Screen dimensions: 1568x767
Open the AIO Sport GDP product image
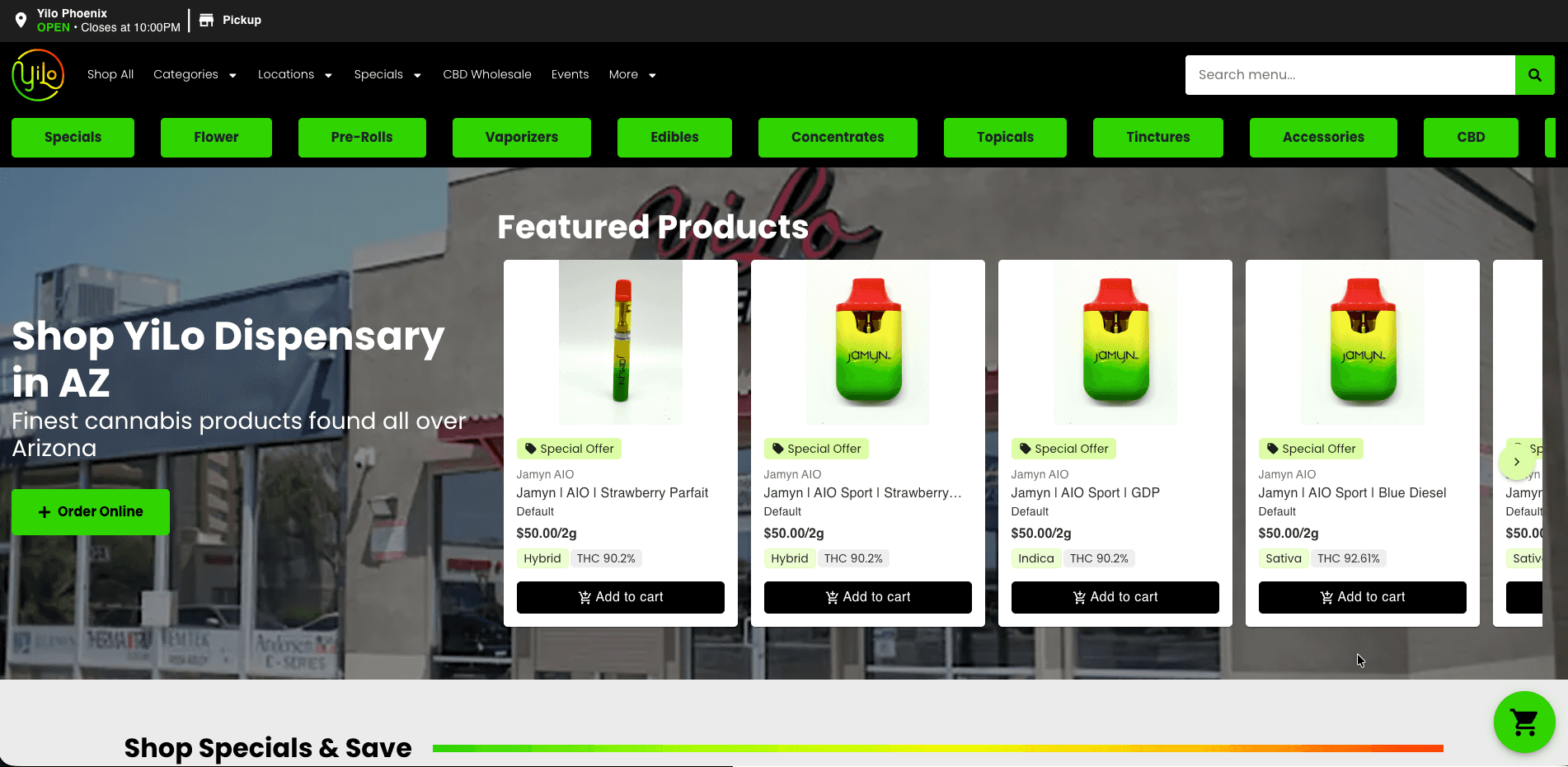click(x=1115, y=342)
